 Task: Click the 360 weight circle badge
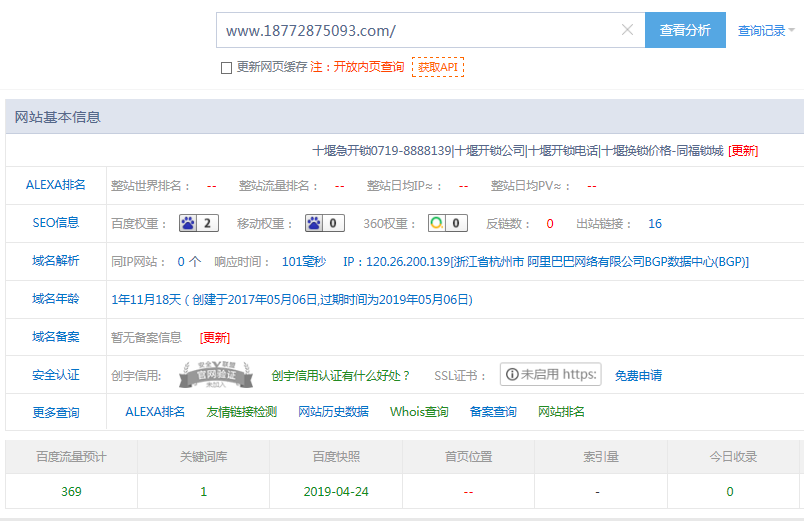coord(447,223)
